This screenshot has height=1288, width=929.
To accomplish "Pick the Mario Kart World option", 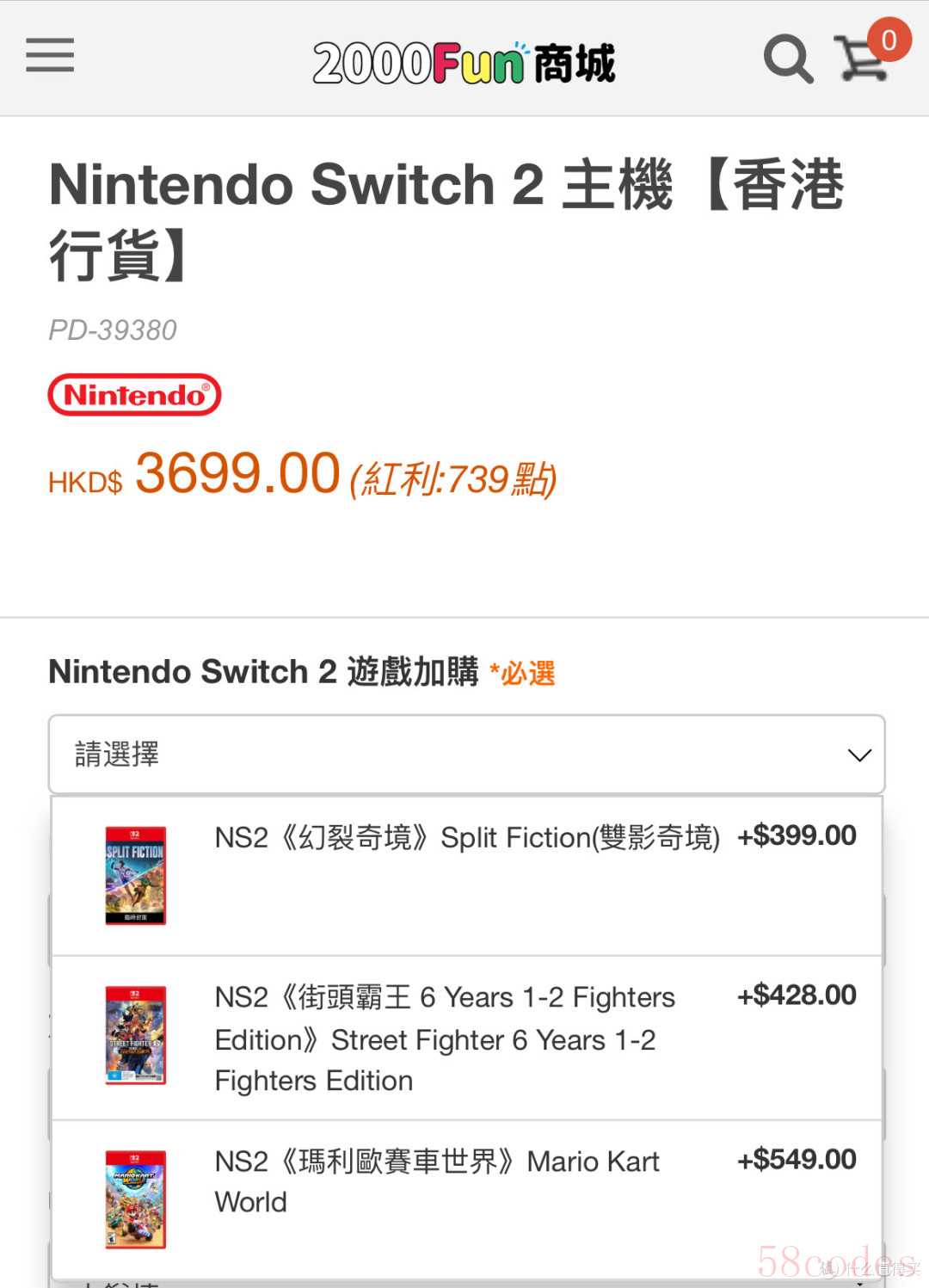I will [x=436, y=1180].
